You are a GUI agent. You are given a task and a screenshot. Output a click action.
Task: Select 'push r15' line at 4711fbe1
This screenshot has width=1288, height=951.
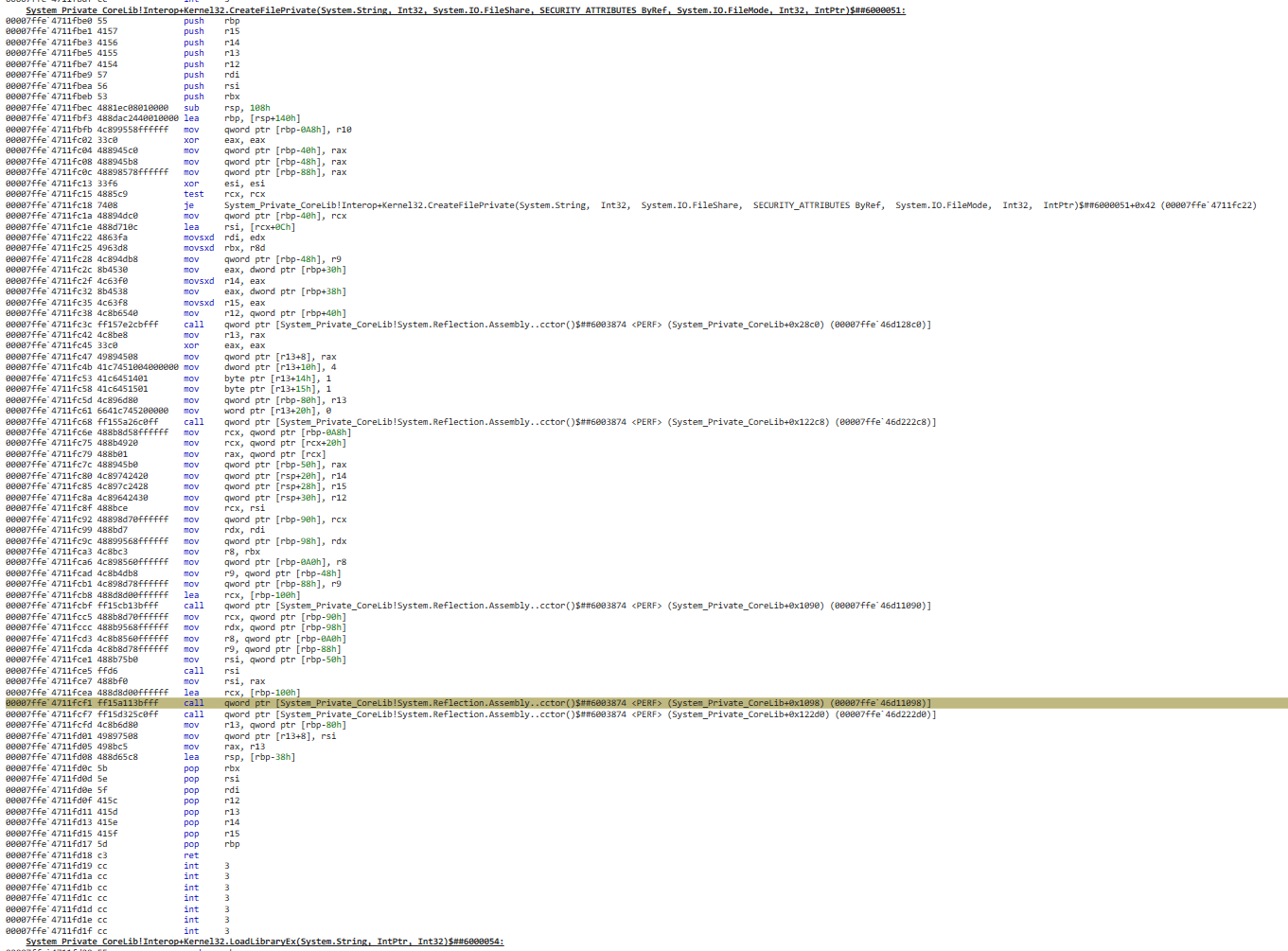point(122,31)
